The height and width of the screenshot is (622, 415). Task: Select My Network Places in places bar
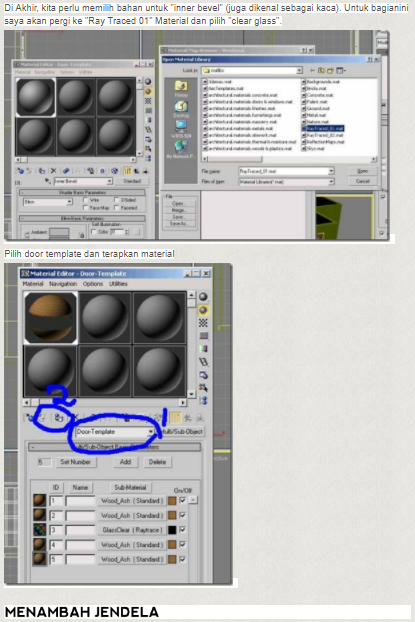[181, 150]
